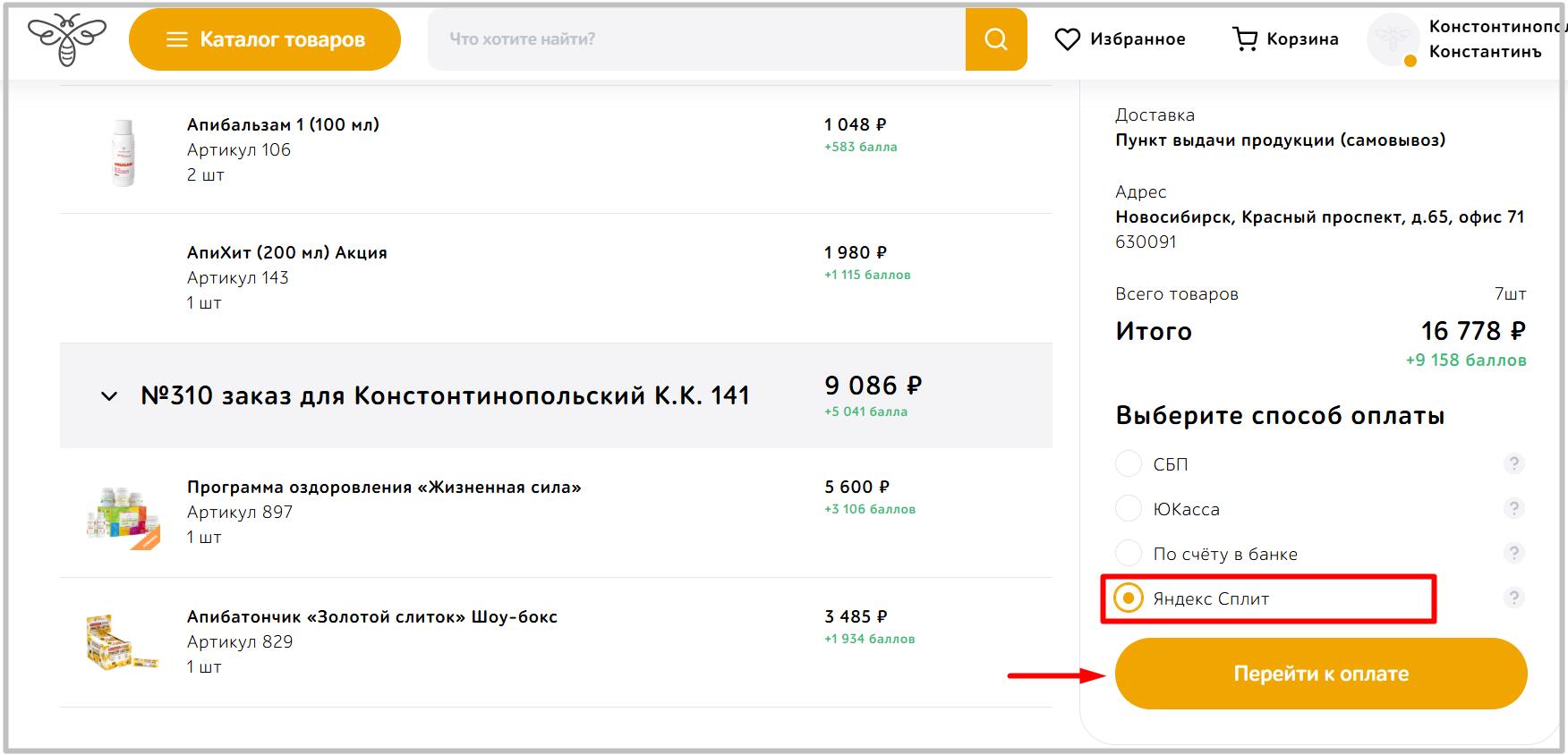The image size is (1568, 755).
Task: Select the СБП payment option
Action: point(1129,464)
